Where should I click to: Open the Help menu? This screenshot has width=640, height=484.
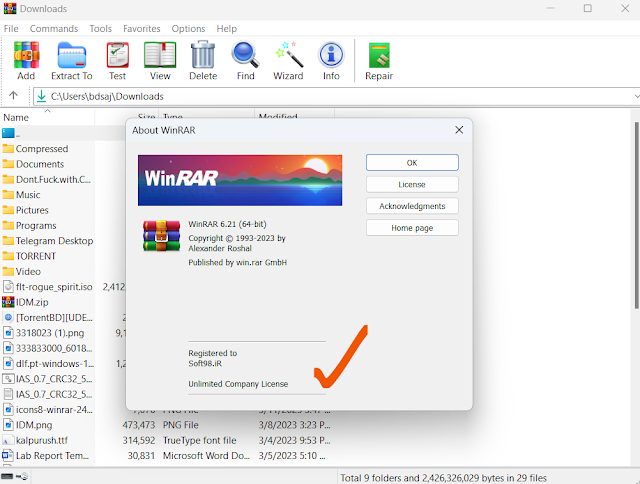[227, 29]
